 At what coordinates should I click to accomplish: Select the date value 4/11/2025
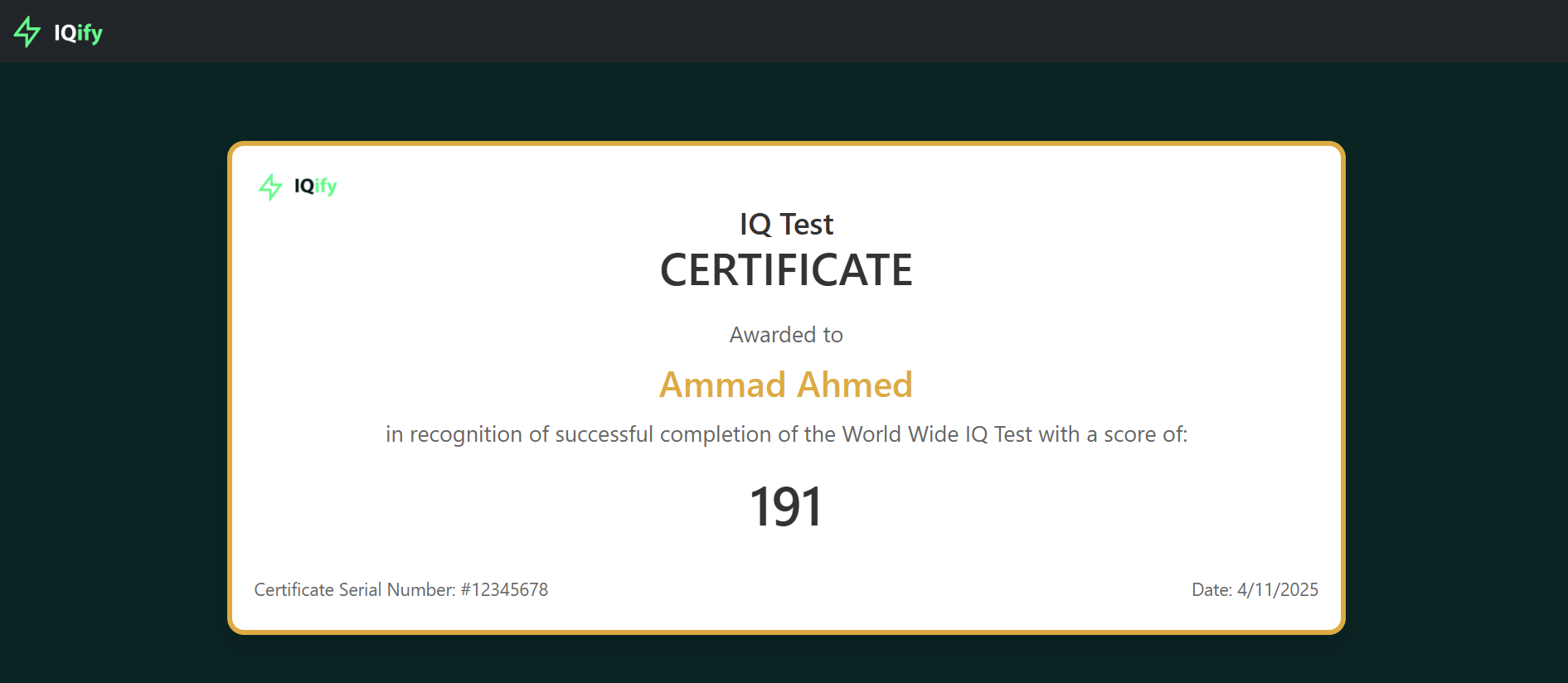(1277, 589)
